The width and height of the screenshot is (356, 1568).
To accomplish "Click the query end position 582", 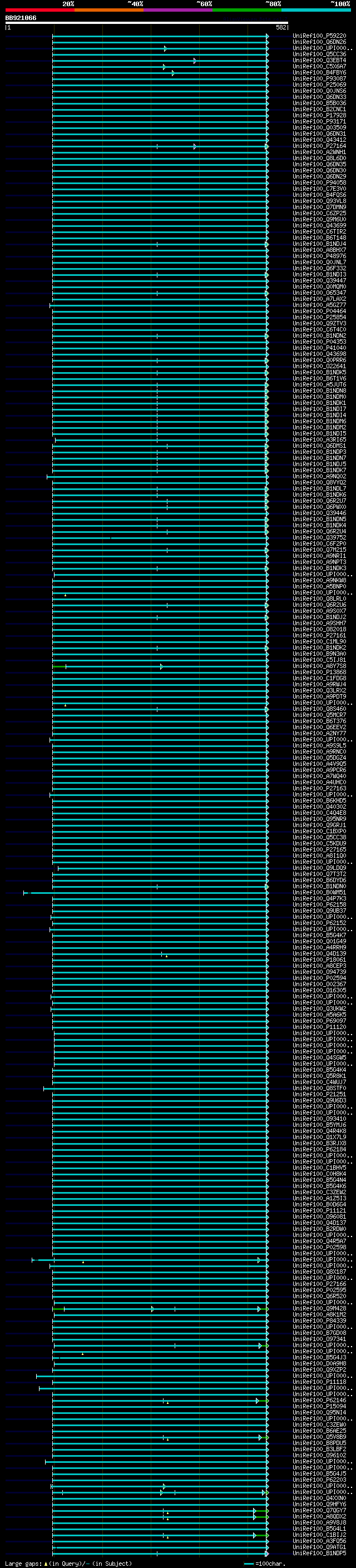I will (x=281, y=27).
